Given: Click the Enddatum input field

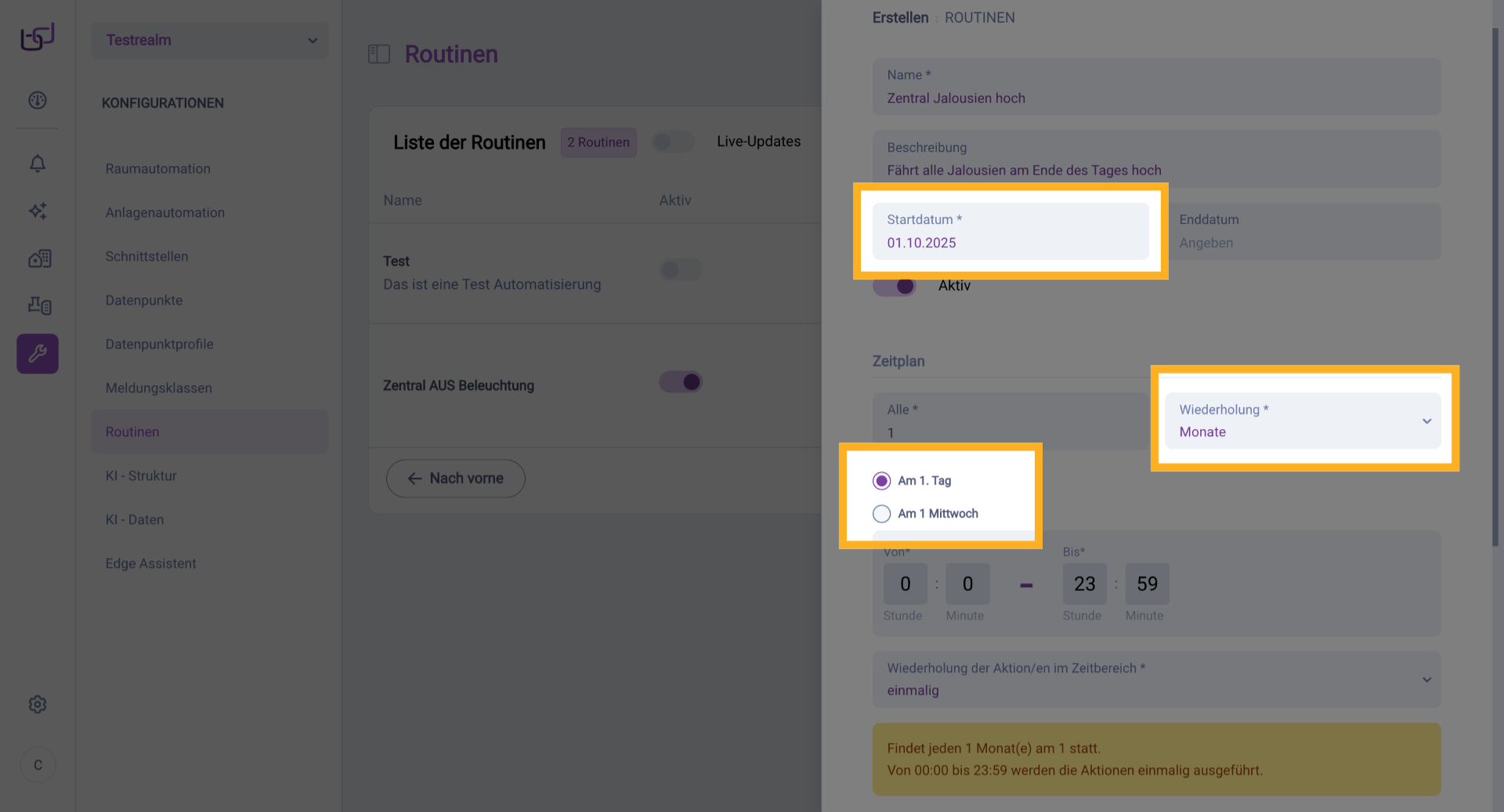Looking at the screenshot, I should 1302,232.
